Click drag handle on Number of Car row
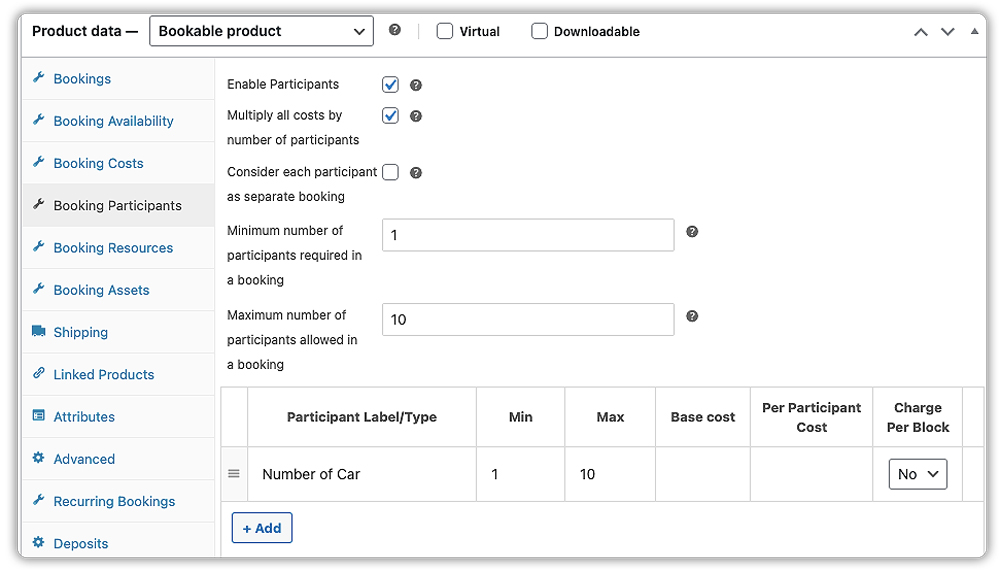This screenshot has width=1000, height=571. (x=234, y=474)
